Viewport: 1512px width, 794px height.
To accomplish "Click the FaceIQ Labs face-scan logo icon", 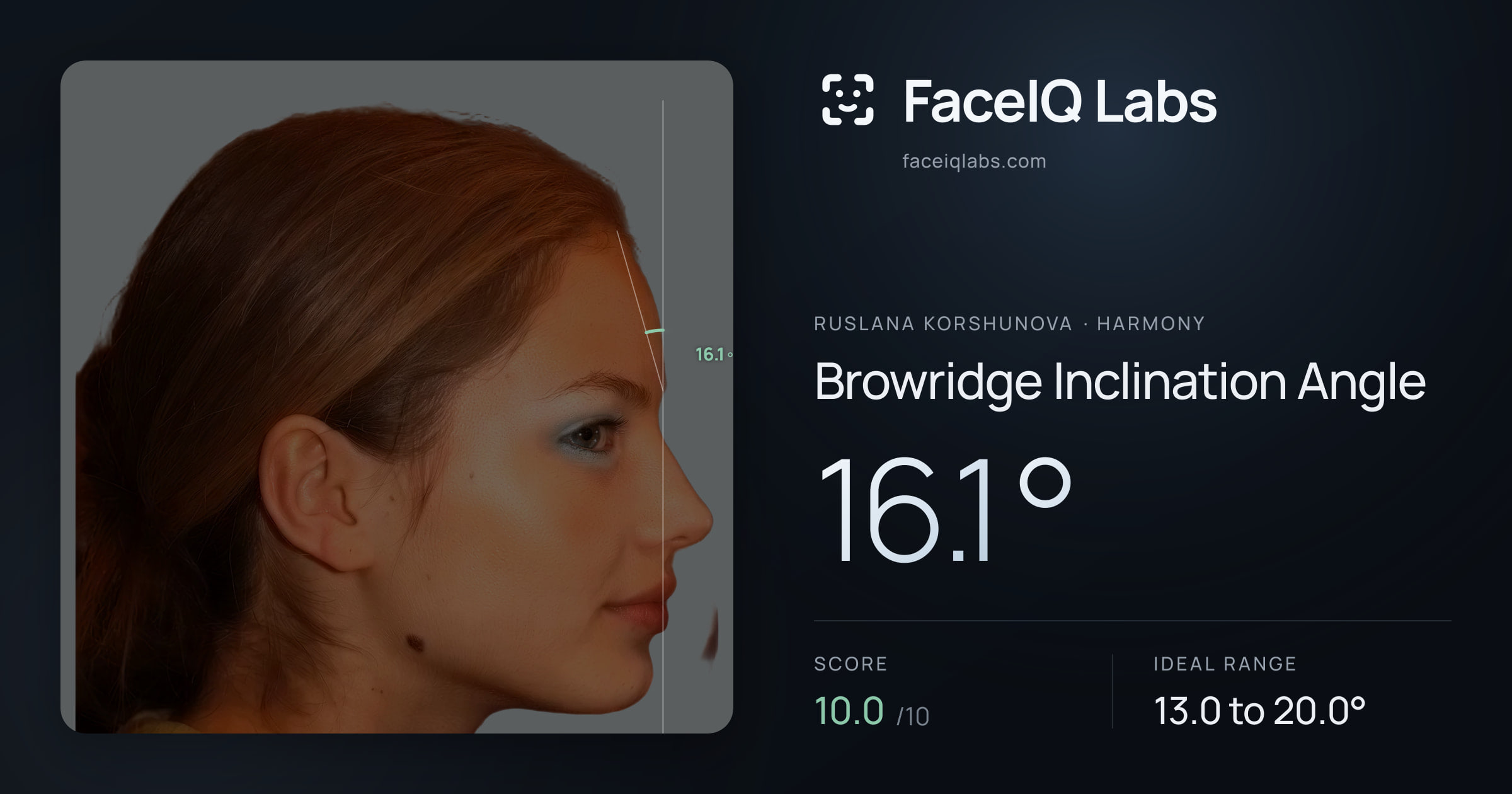I will tap(847, 100).
